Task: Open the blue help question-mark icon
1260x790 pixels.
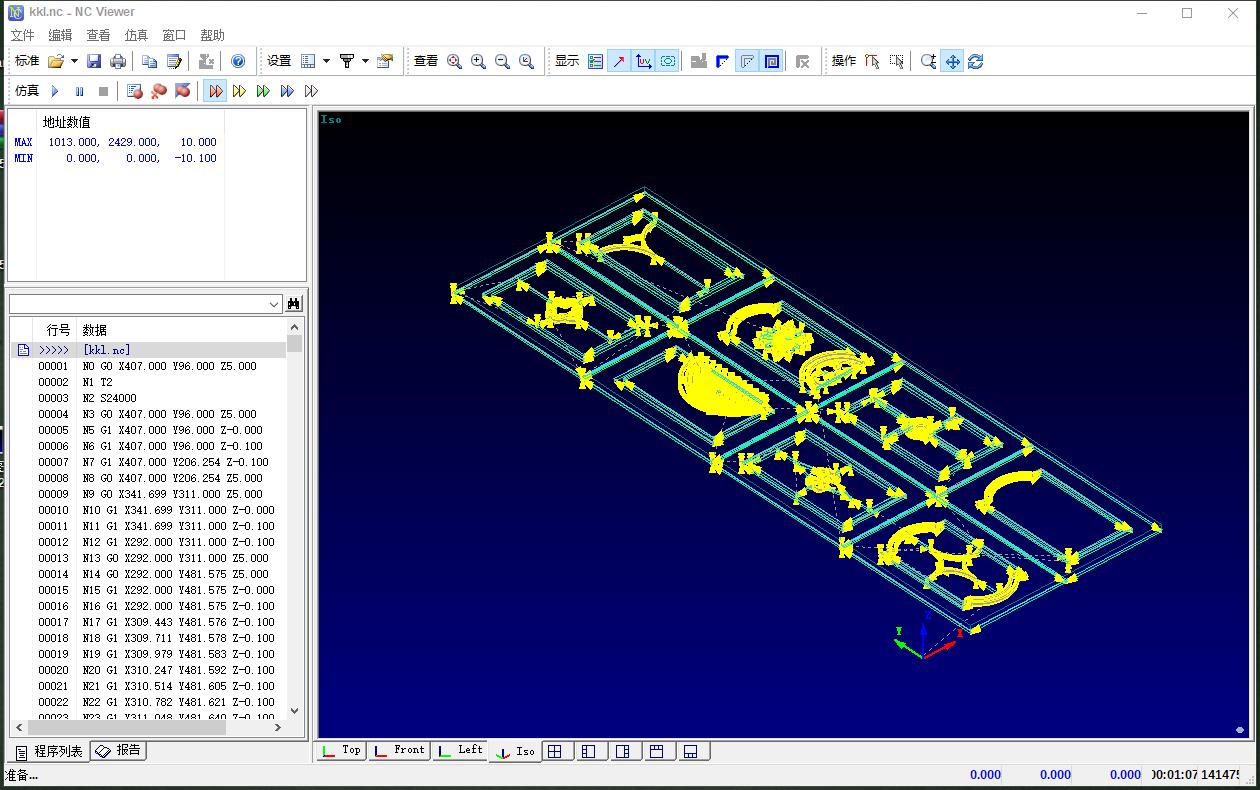Action: (238, 61)
